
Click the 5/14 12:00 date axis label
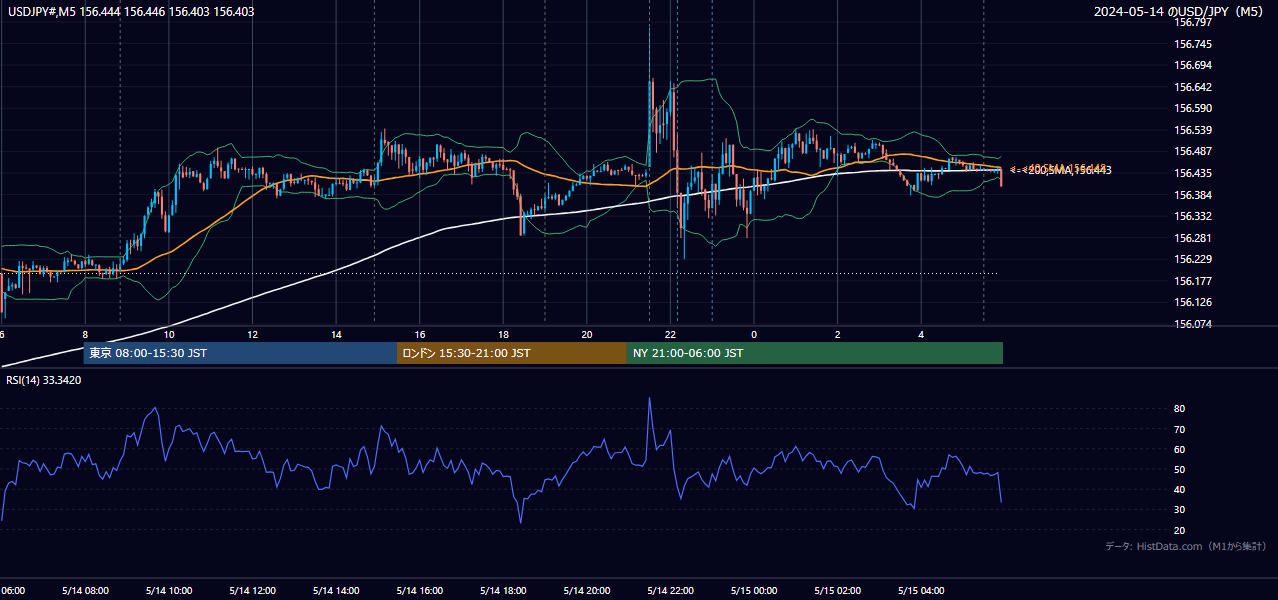coord(252,590)
